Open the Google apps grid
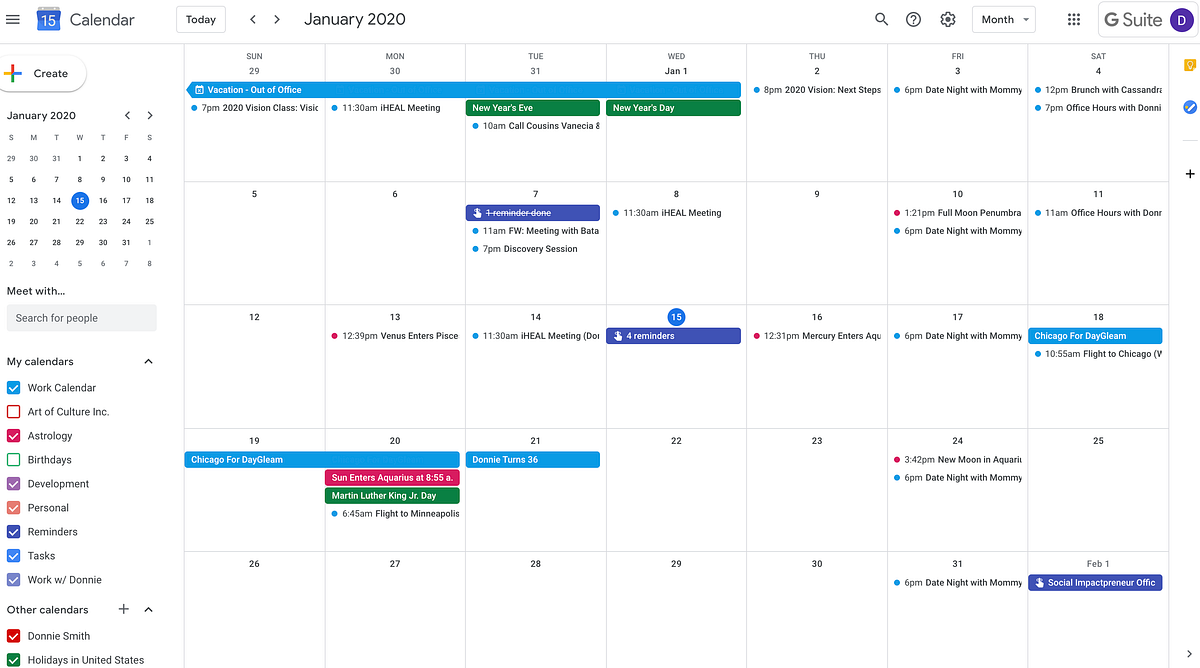Screen dimensions: 1200x668 (1073, 19)
